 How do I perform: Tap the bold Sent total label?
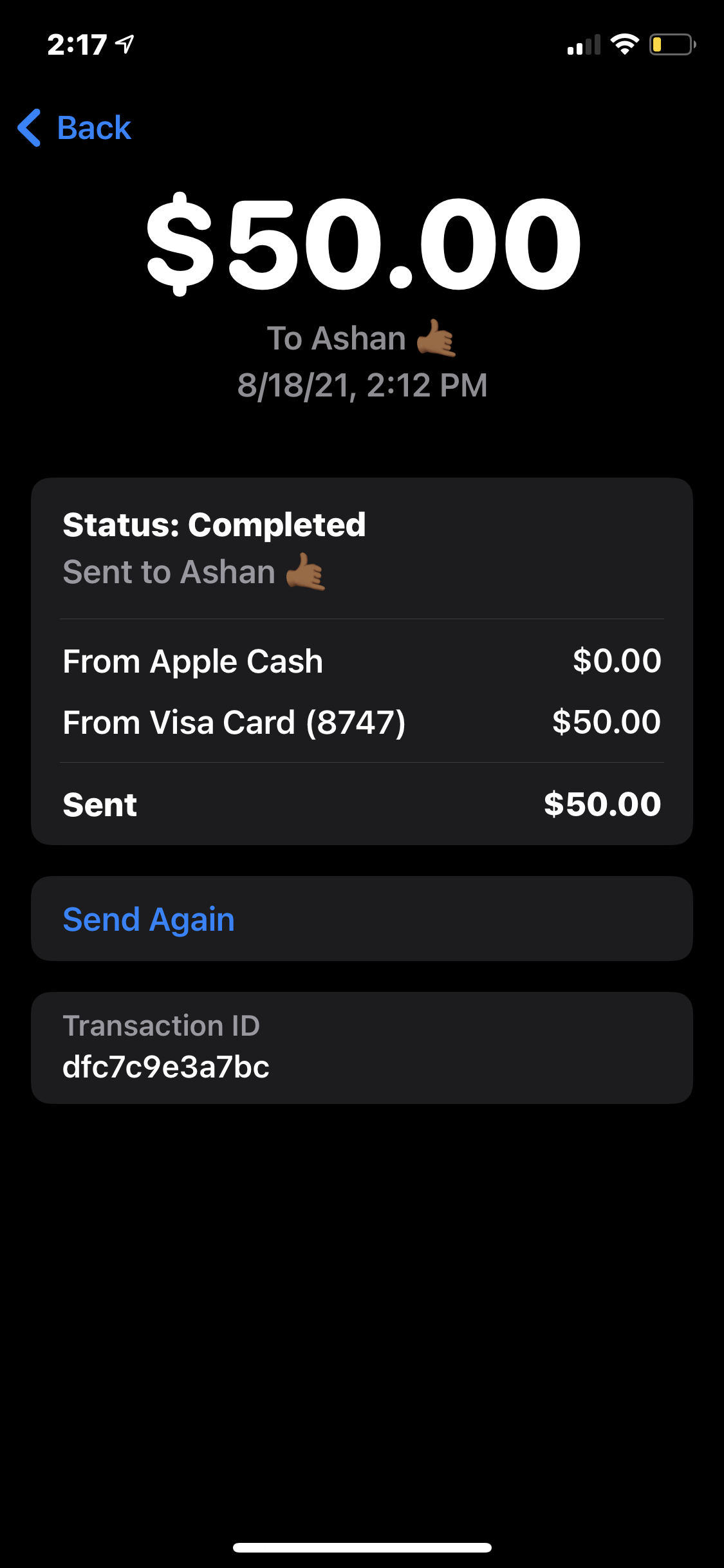pyautogui.click(x=100, y=805)
